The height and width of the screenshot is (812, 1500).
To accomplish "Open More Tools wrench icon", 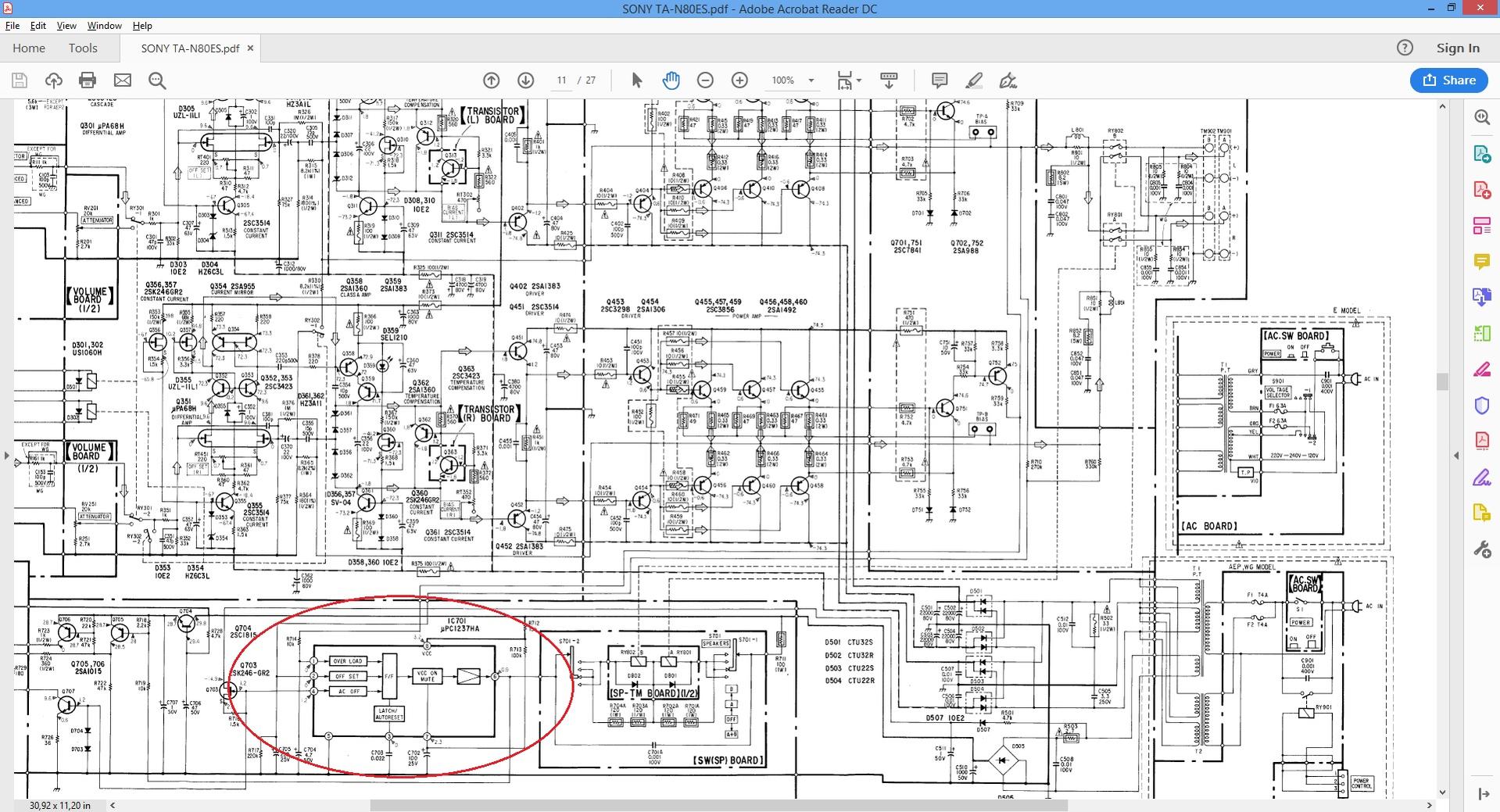I will (1481, 549).
